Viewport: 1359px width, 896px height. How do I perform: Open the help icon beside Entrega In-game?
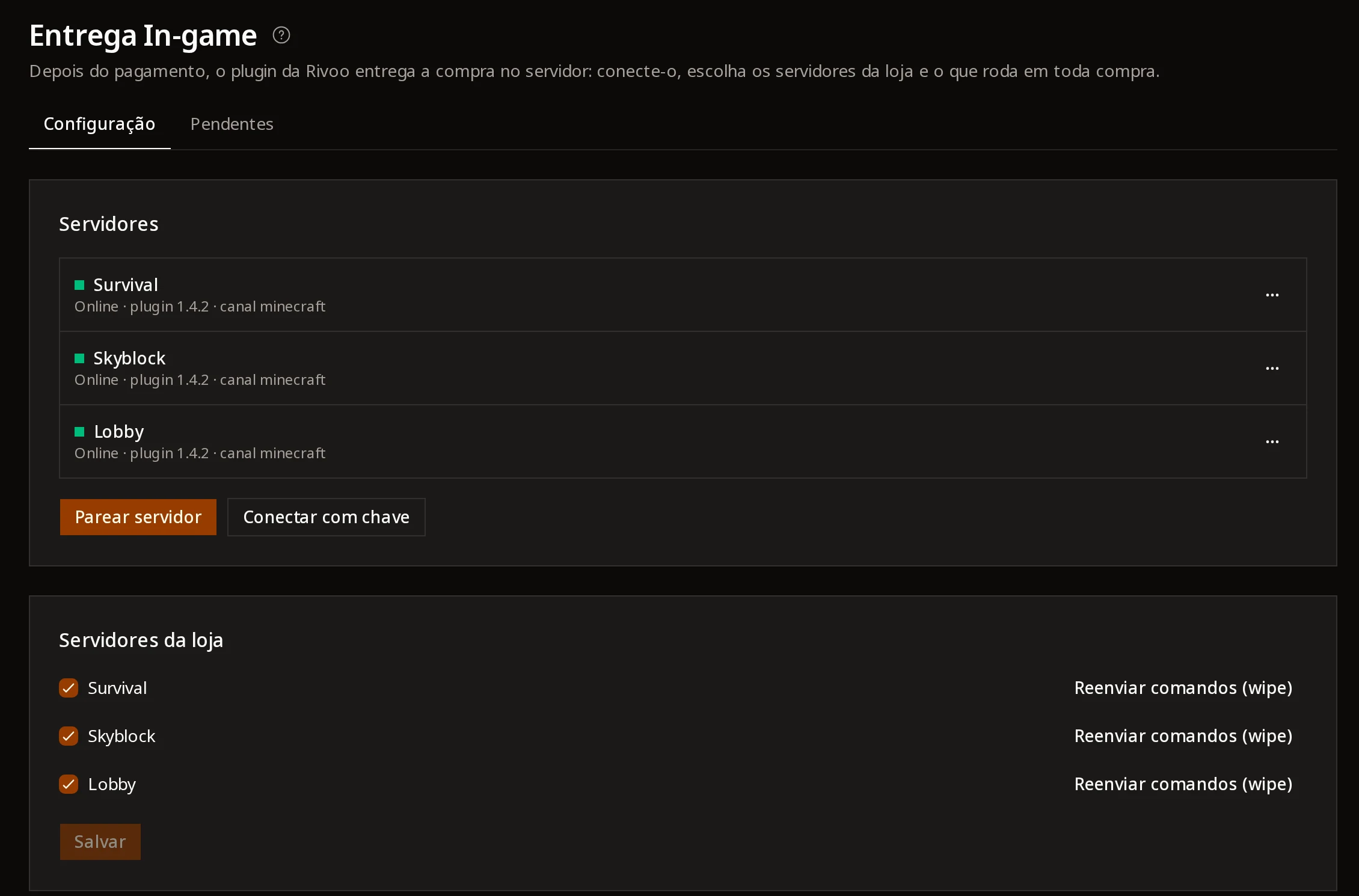(281, 35)
